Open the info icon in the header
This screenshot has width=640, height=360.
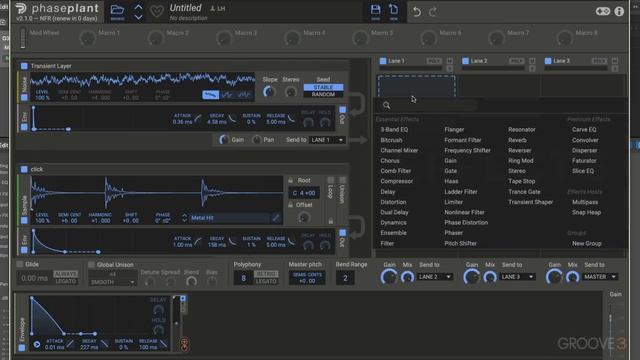(619, 11)
